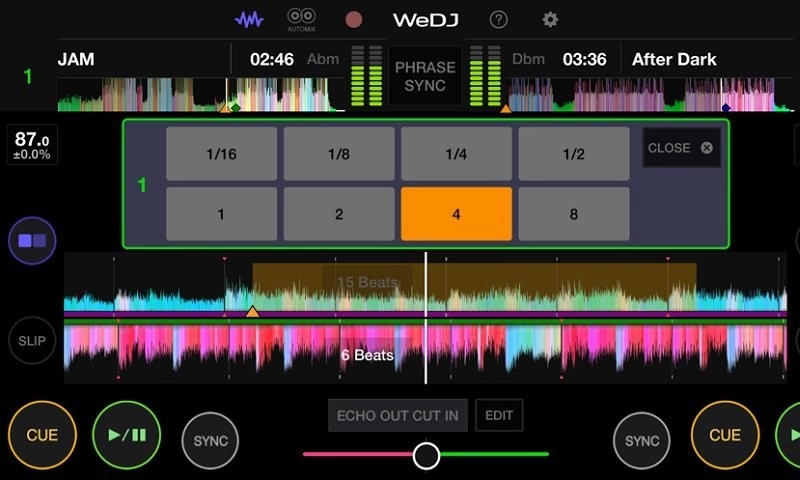The height and width of the screenshot is (480, 800).
Task: Click the crossfader knob
Action: point(426,456)
